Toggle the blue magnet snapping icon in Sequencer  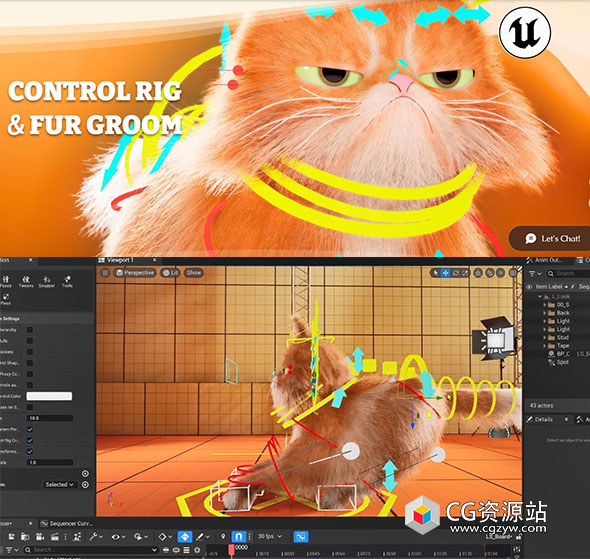point(239,537)
